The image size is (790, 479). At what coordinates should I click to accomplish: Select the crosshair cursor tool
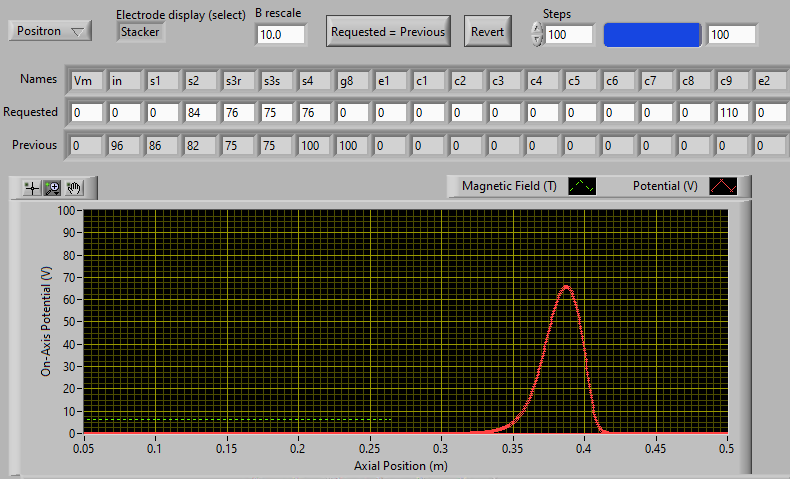point(32,187)
